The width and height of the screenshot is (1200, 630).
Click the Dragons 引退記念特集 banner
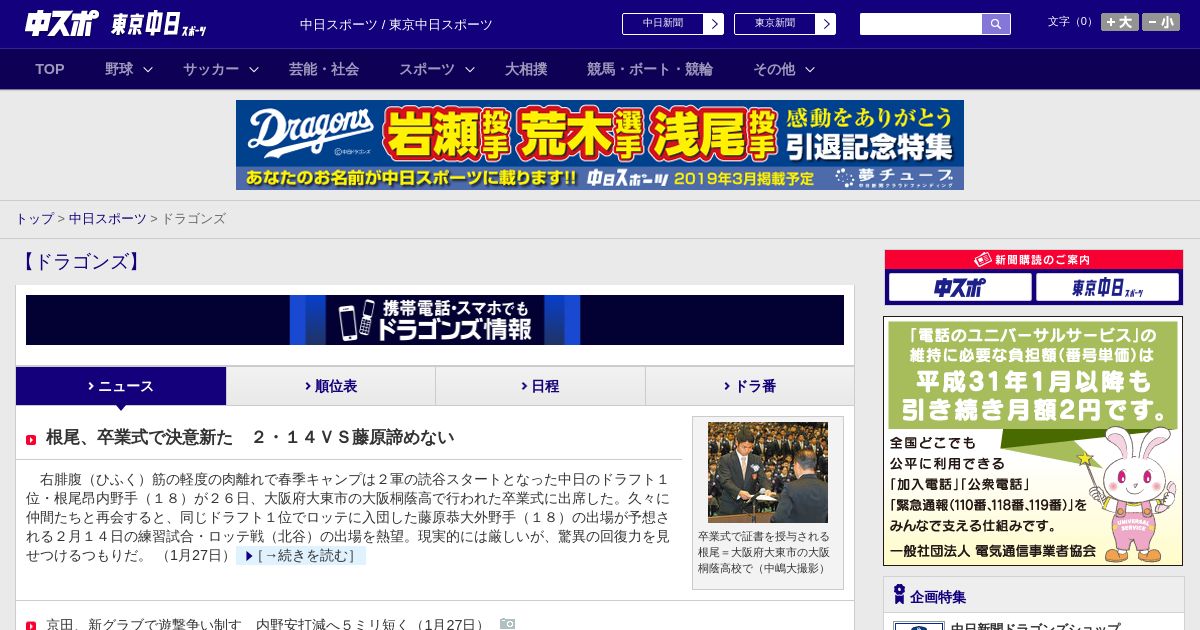(x=600, y=145)
